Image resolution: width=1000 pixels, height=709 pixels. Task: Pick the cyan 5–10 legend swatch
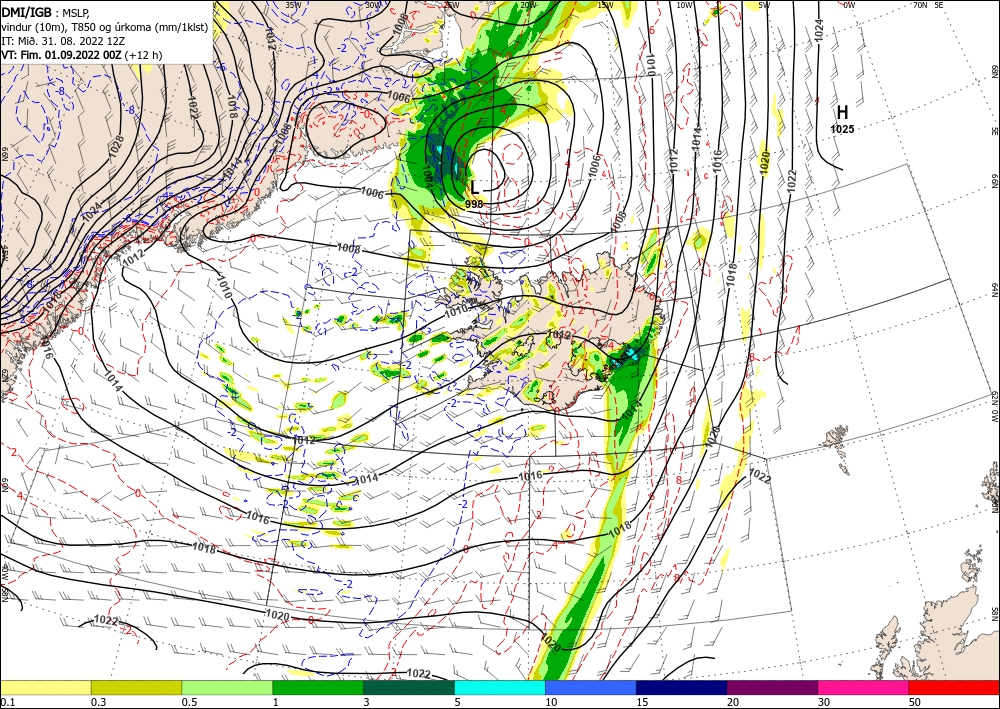[x=500, y=687]
